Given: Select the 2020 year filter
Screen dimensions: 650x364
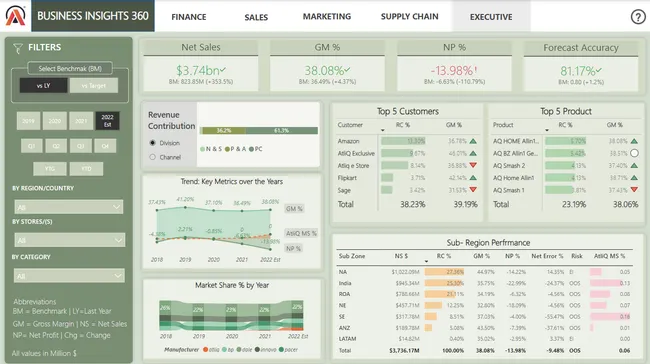Looking at the screenshot, I should click(55, 121).
